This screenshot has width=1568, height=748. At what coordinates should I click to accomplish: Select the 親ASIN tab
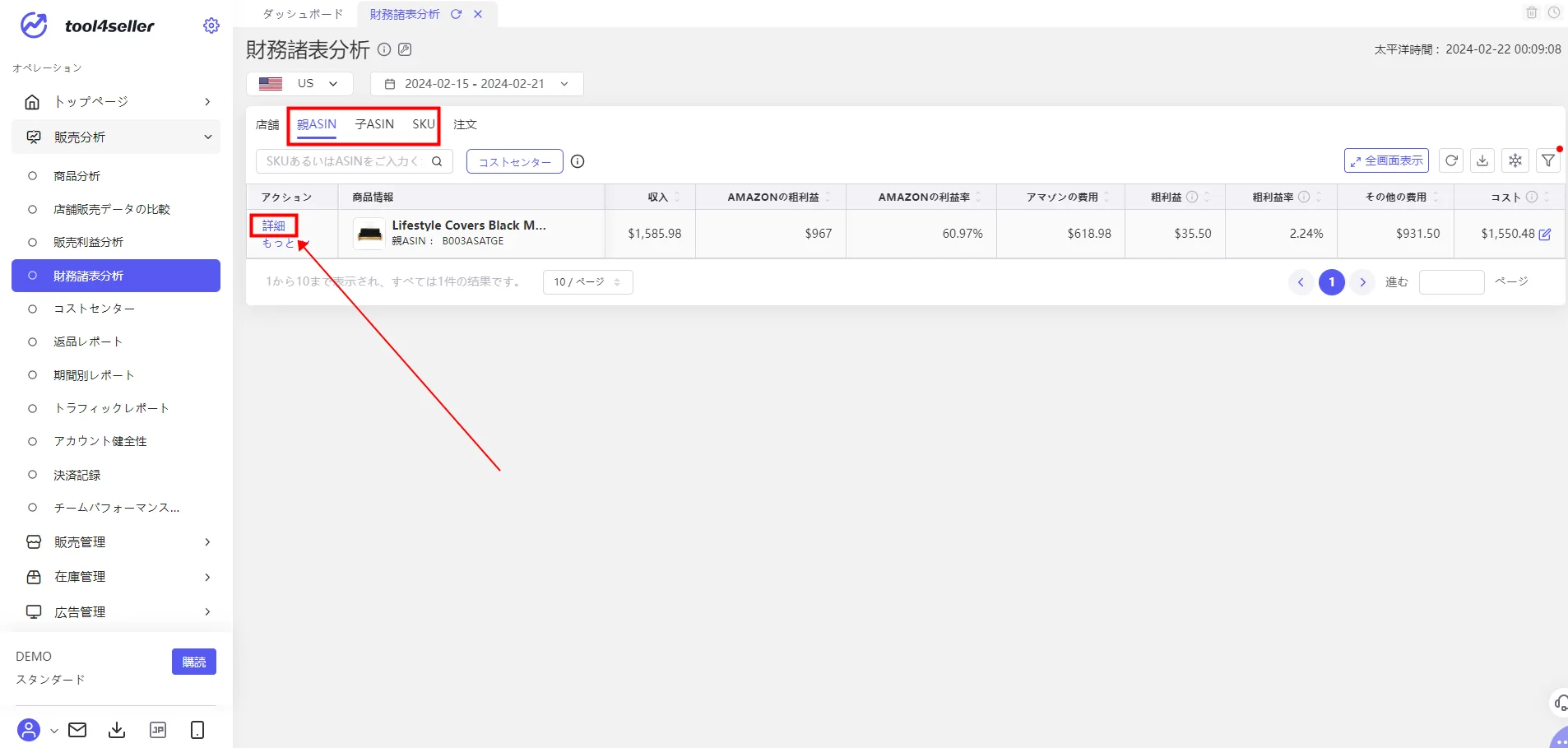click(317, 124)
